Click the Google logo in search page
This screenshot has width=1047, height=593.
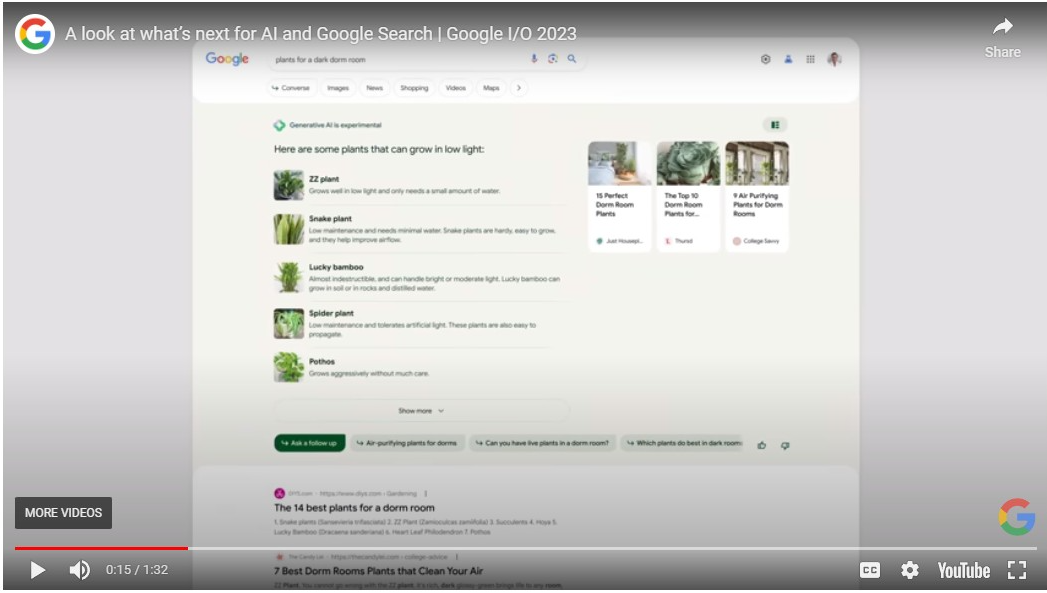(x=227, y=59)
